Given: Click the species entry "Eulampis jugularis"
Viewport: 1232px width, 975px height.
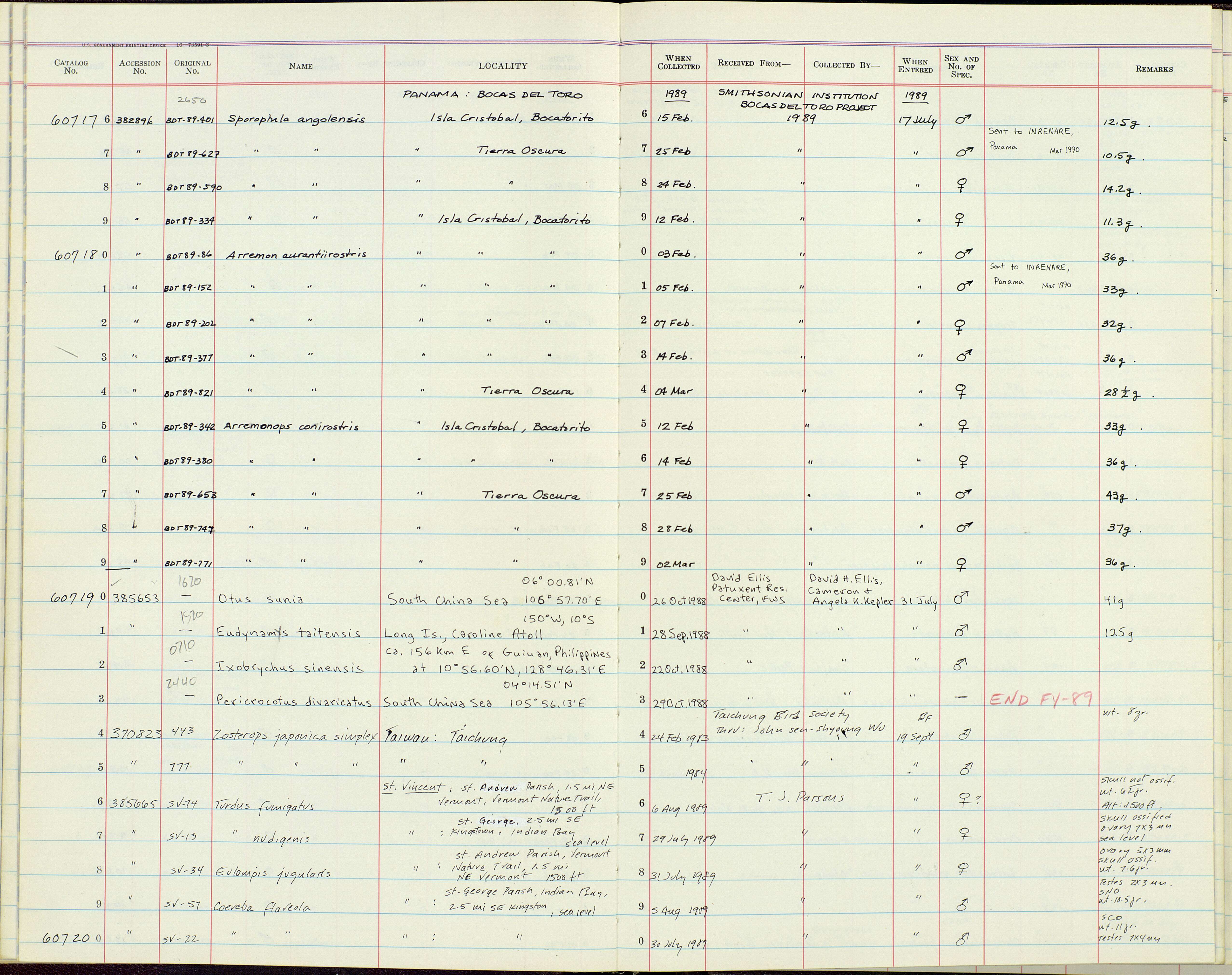Looking at the screenshot, I should [273, 873].
